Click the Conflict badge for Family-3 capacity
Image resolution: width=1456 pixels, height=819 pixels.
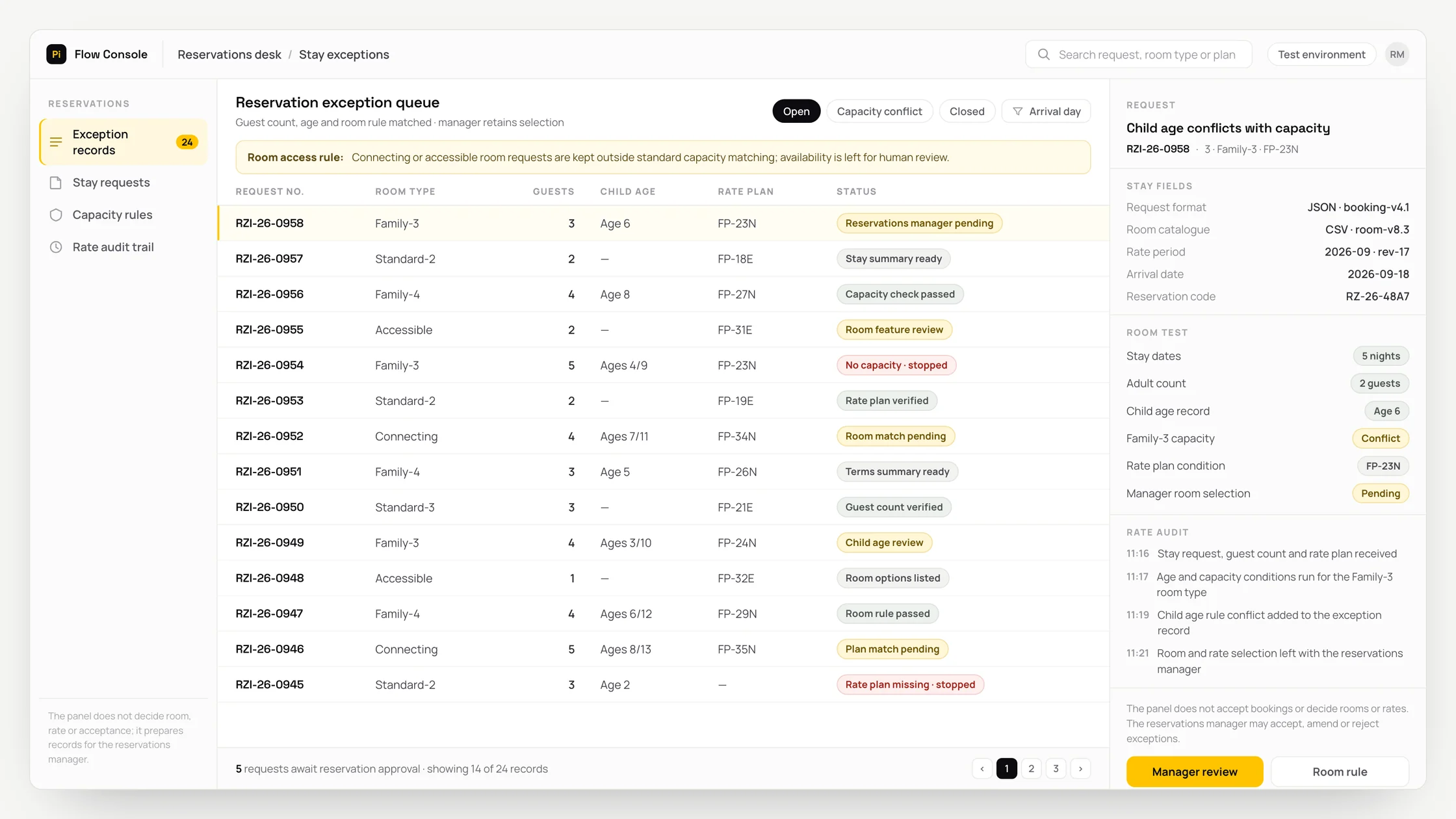pyautogui.click(x=1381, y=439)
